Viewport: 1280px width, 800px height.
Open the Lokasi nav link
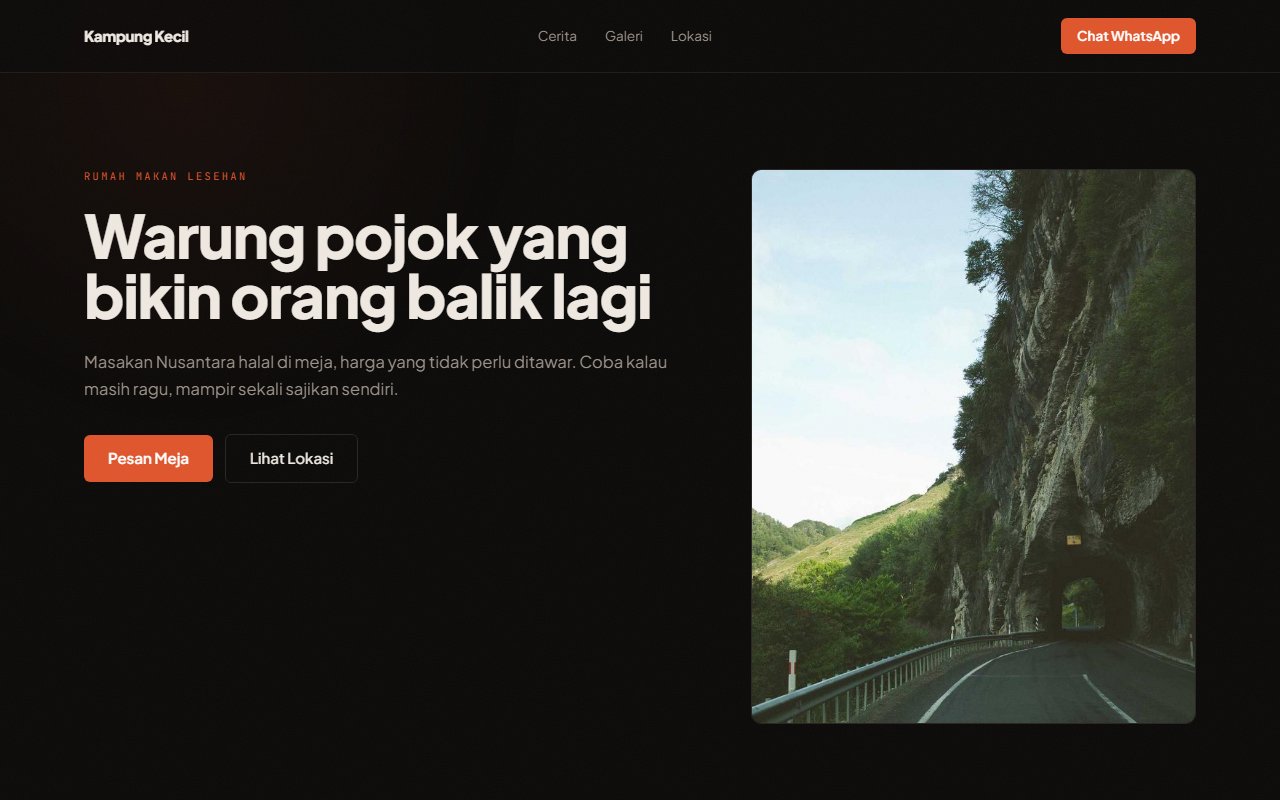click(x=691, y=36)
